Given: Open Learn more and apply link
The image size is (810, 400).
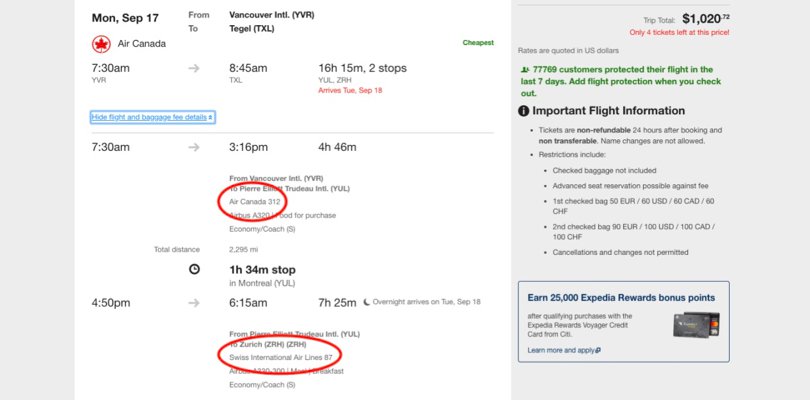Looking at the screenshot, I should click(x=564, y=350).
